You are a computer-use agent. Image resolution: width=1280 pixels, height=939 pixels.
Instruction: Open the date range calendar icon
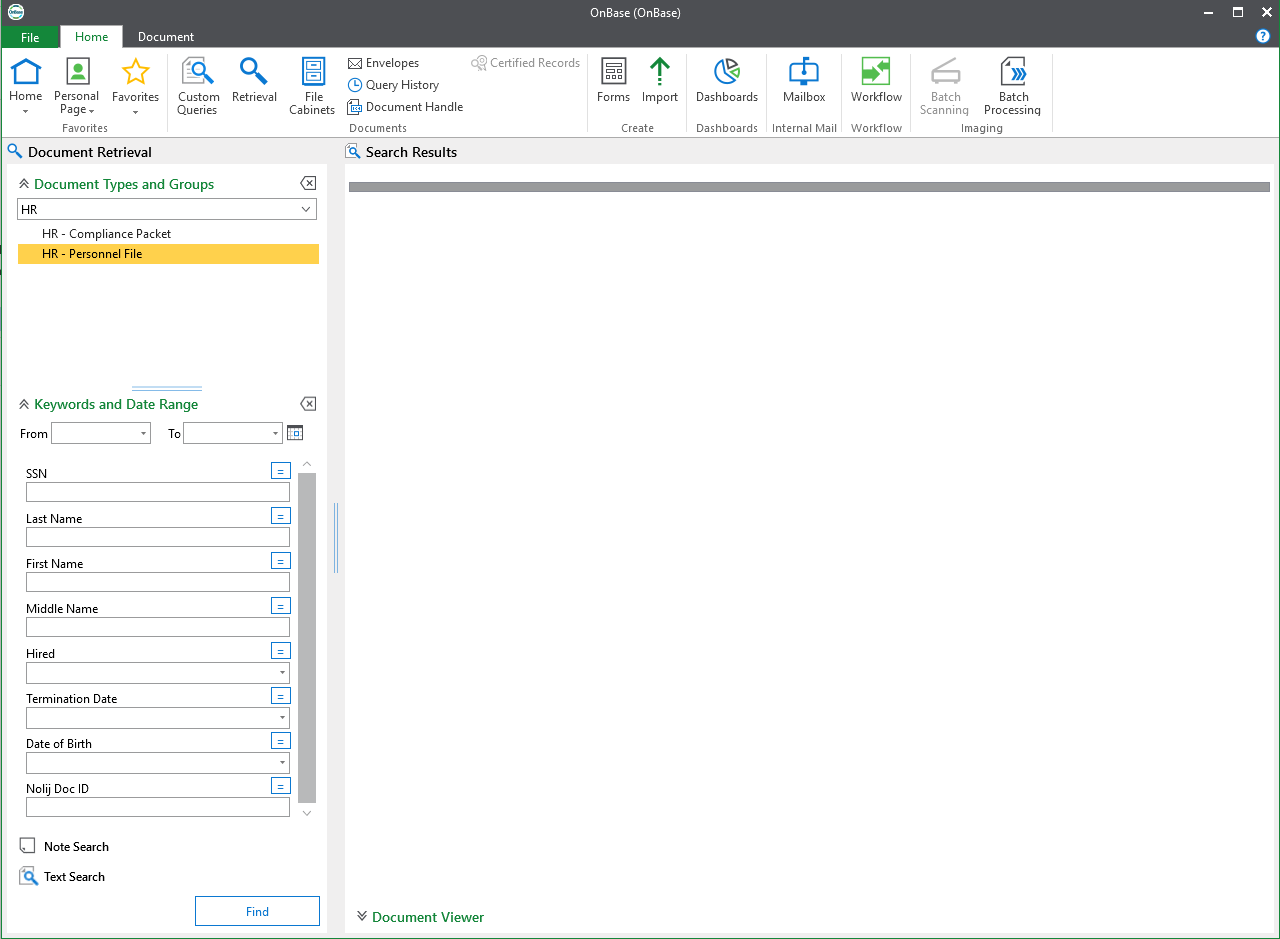pos(294,433)
